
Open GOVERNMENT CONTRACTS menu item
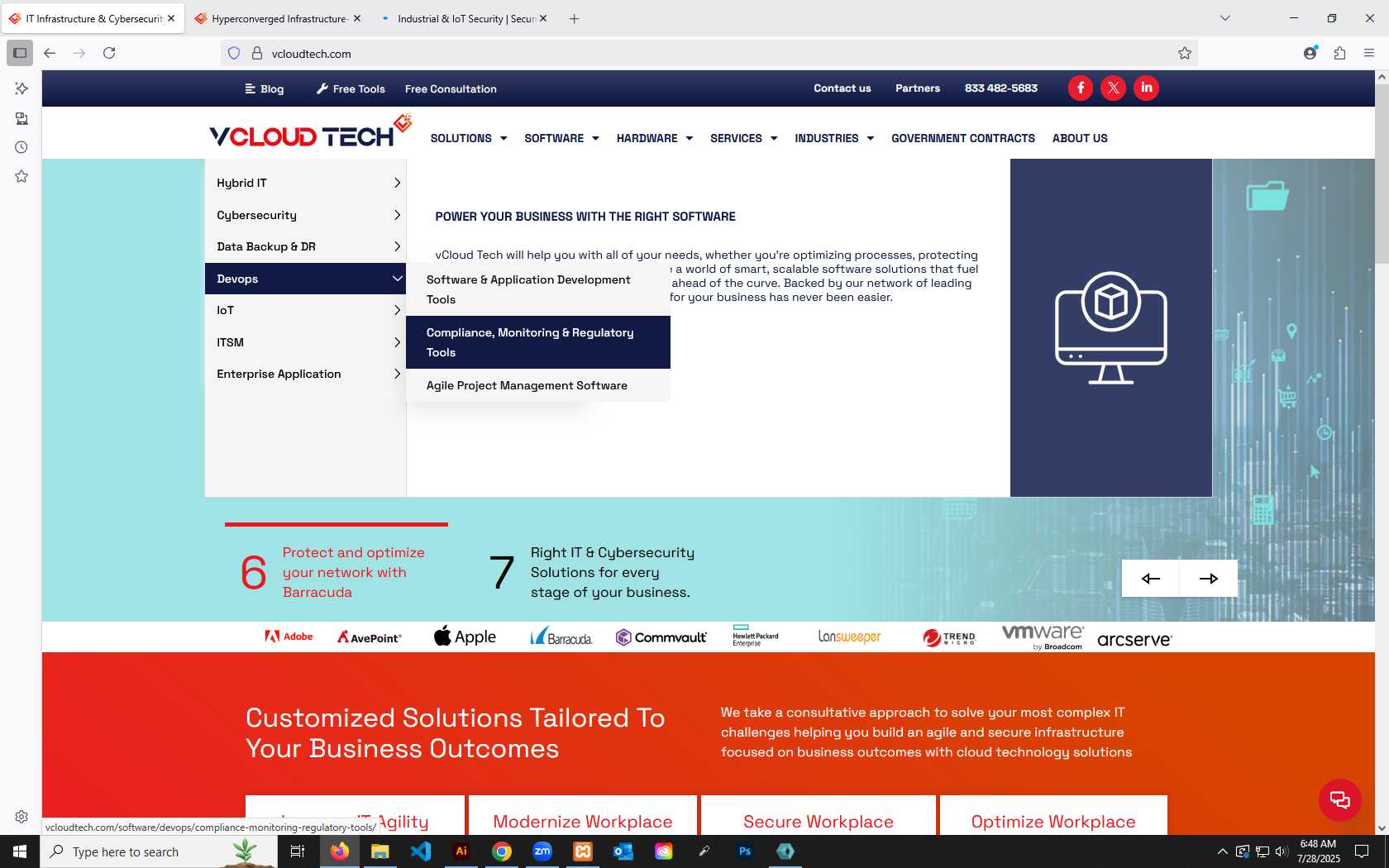click(963, 138)
